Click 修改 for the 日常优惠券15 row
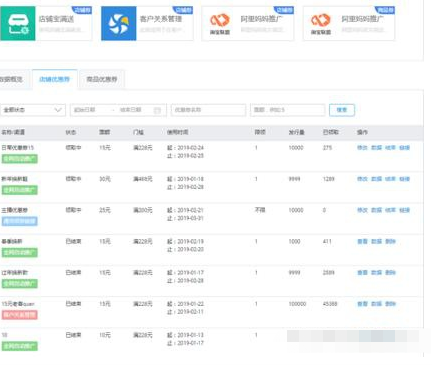This screenshot has width=432, height=365. click(362, 148)
